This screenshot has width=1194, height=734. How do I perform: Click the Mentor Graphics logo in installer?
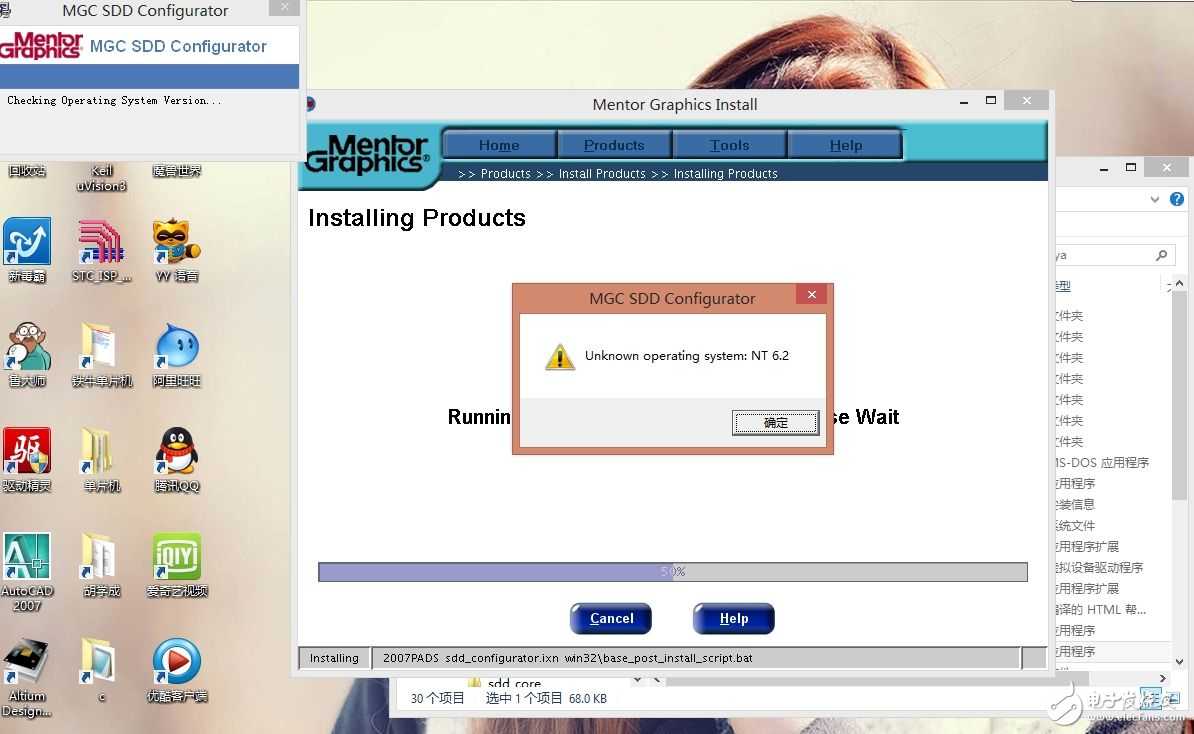368,155
